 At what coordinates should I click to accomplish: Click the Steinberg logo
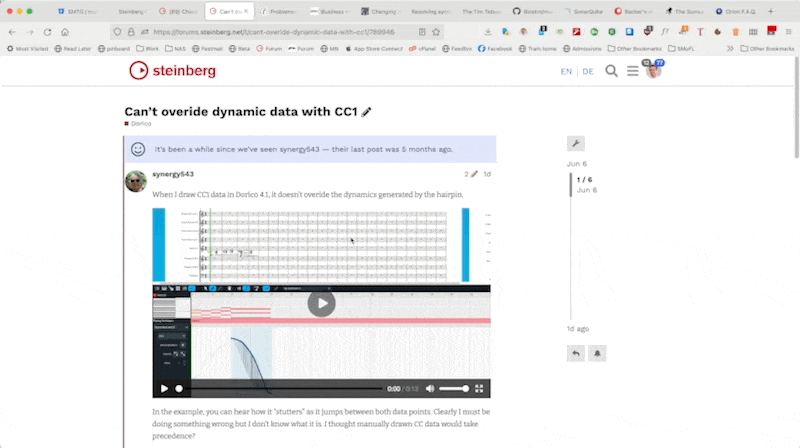pyautogui.click(x=172, y=71)
